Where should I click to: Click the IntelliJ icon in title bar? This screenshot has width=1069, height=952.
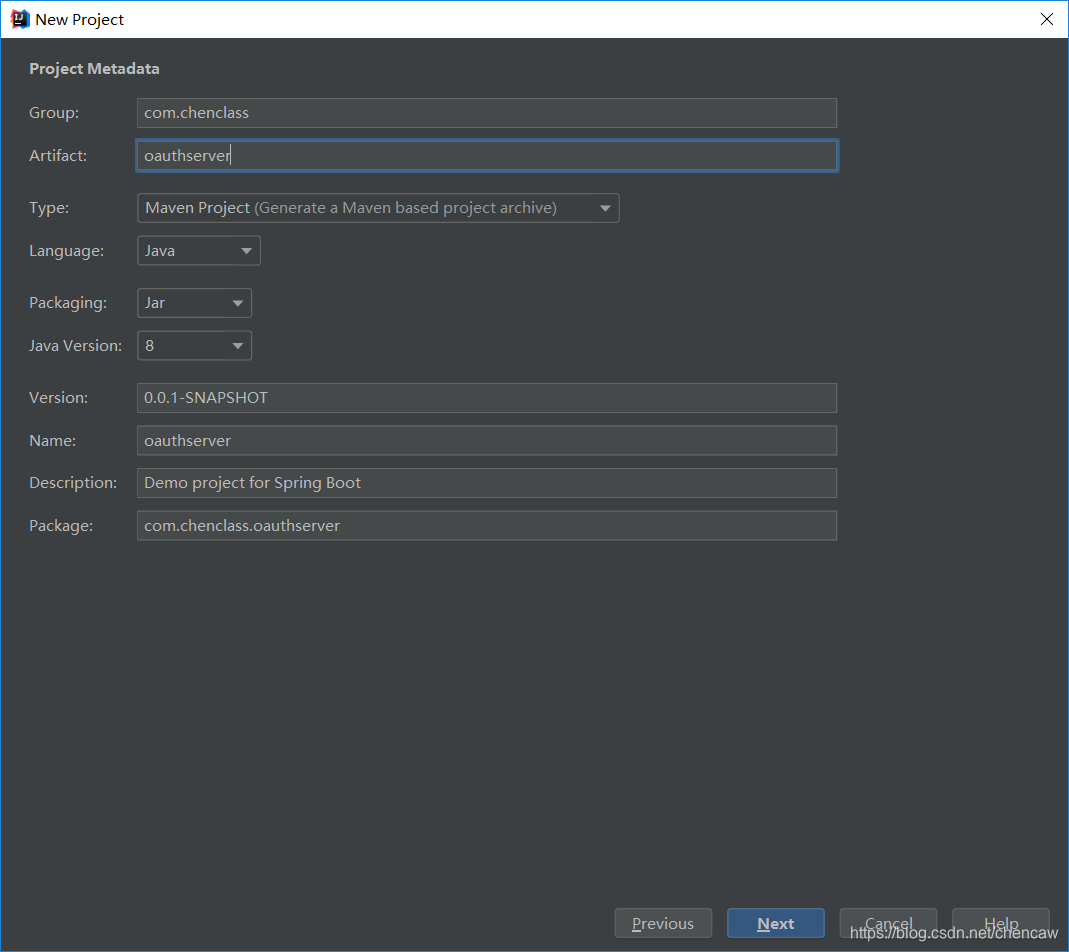point(20,19)
